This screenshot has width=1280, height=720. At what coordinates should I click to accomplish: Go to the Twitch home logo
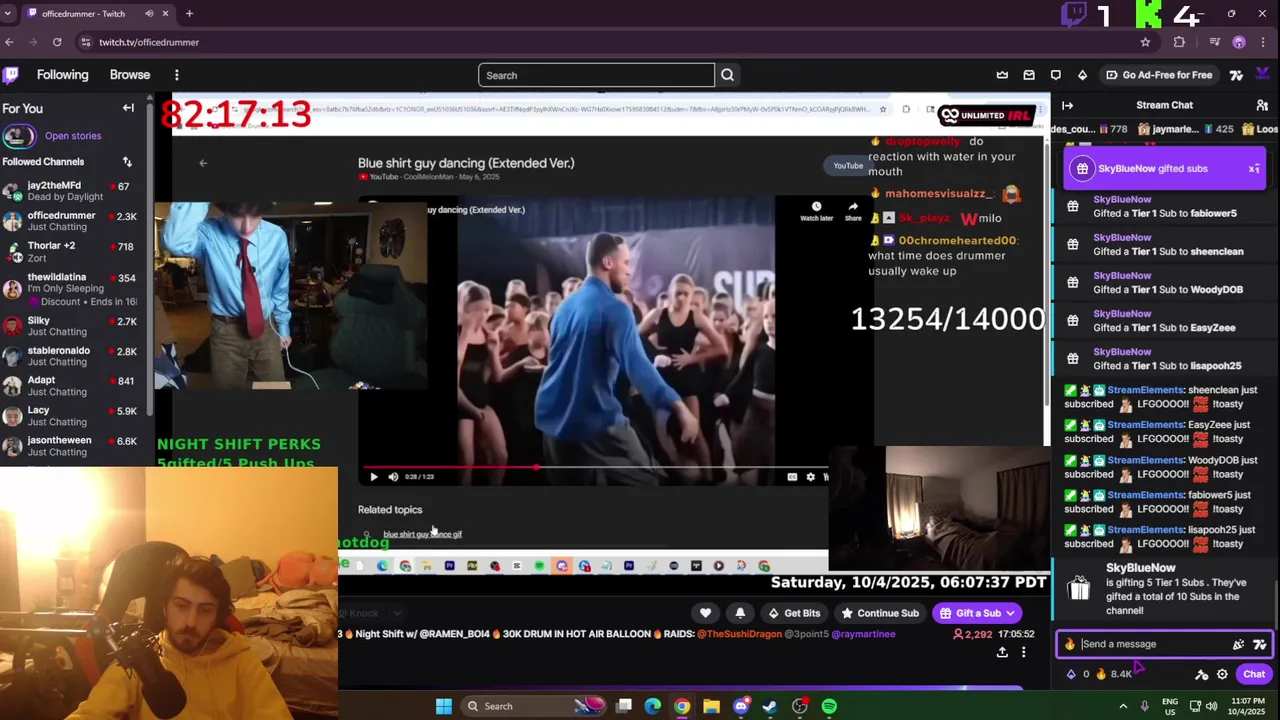(x=11, y=75)
